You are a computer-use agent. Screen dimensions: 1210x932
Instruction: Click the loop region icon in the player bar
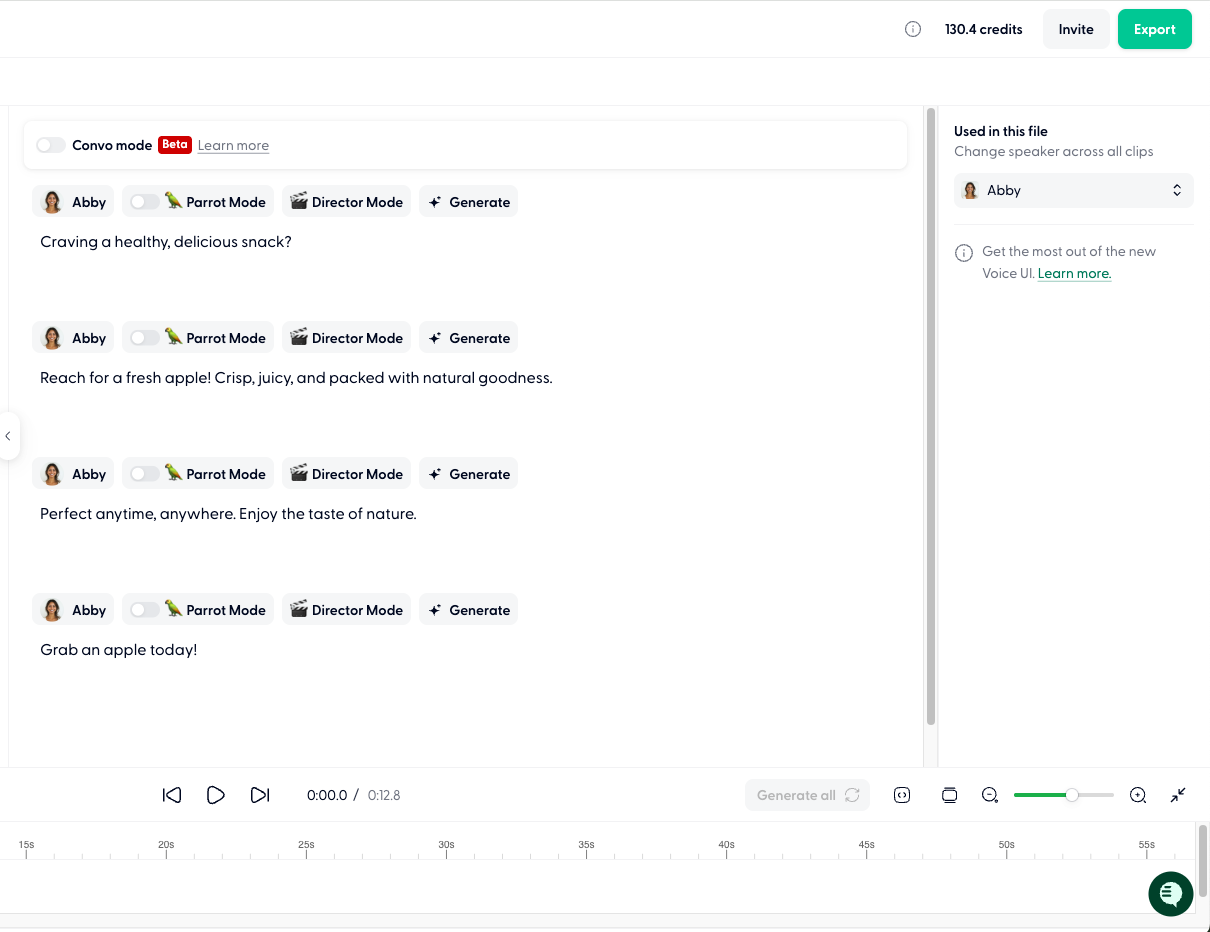(x=902, y=795)
